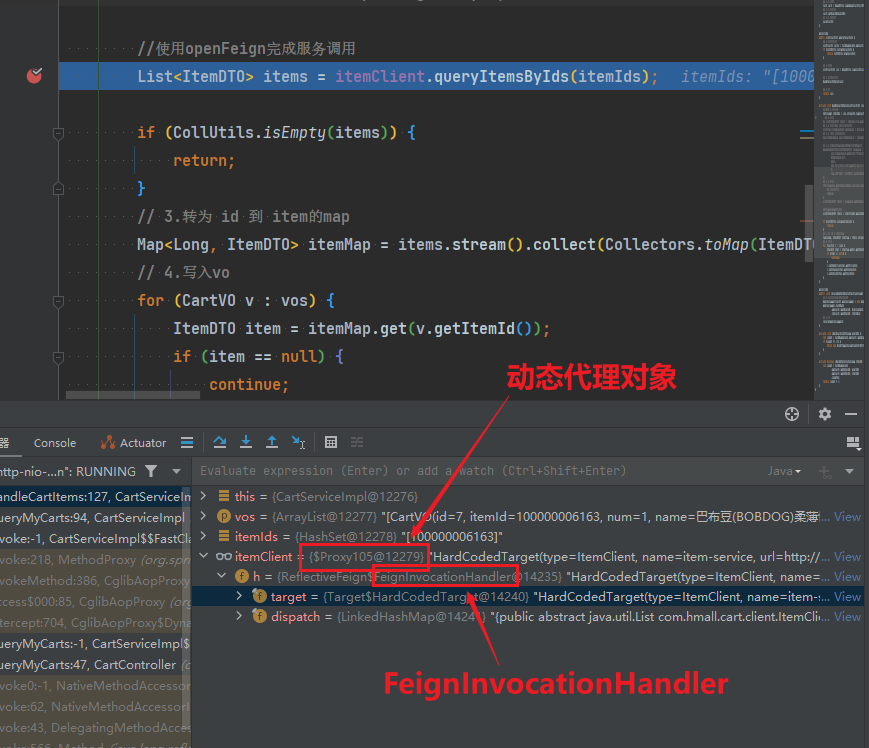Open the Java language dropdown in evaluator
This screenshot has width=869, height=748.
783,471
